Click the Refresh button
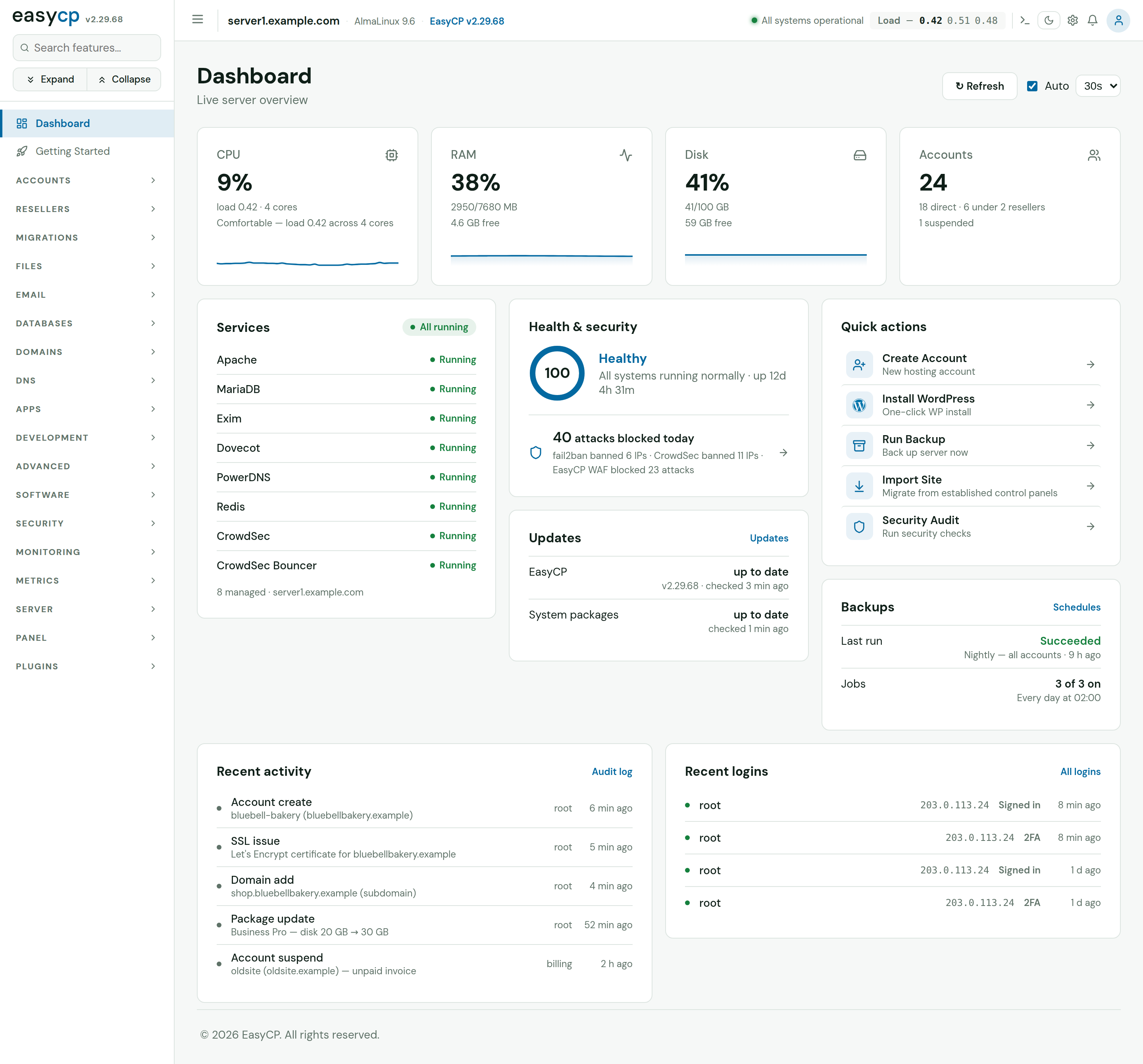This screenshot has height=1064, width=1143. point(980,86)
